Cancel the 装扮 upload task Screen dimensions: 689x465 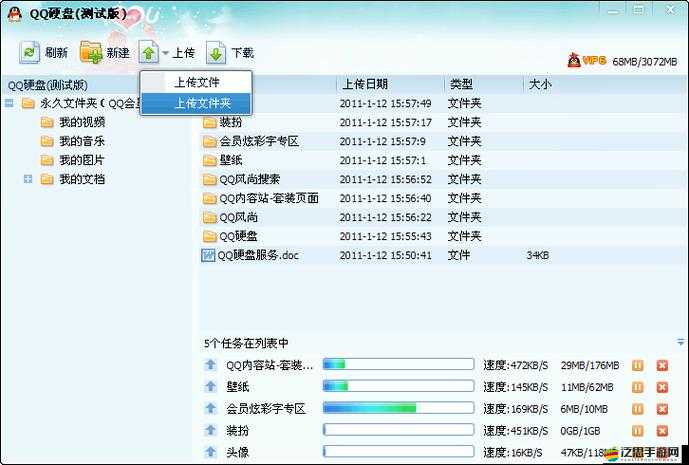pos(662,431)
